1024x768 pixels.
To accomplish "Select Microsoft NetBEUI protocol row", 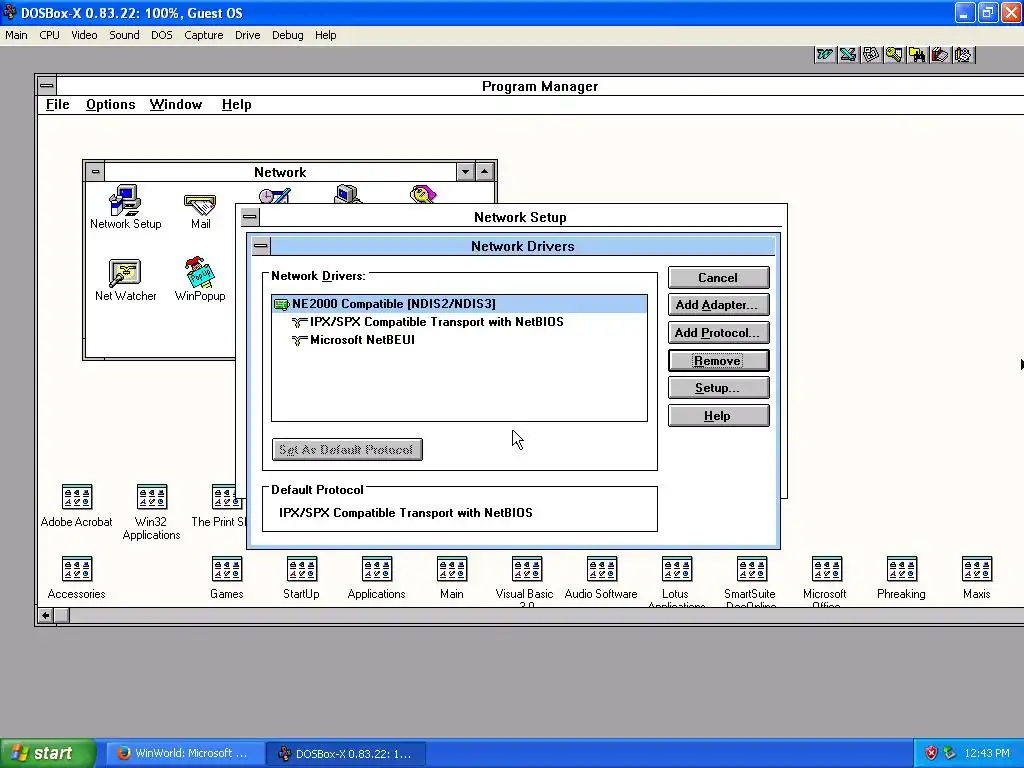I will pyautogui.click(x=459, y=340).
